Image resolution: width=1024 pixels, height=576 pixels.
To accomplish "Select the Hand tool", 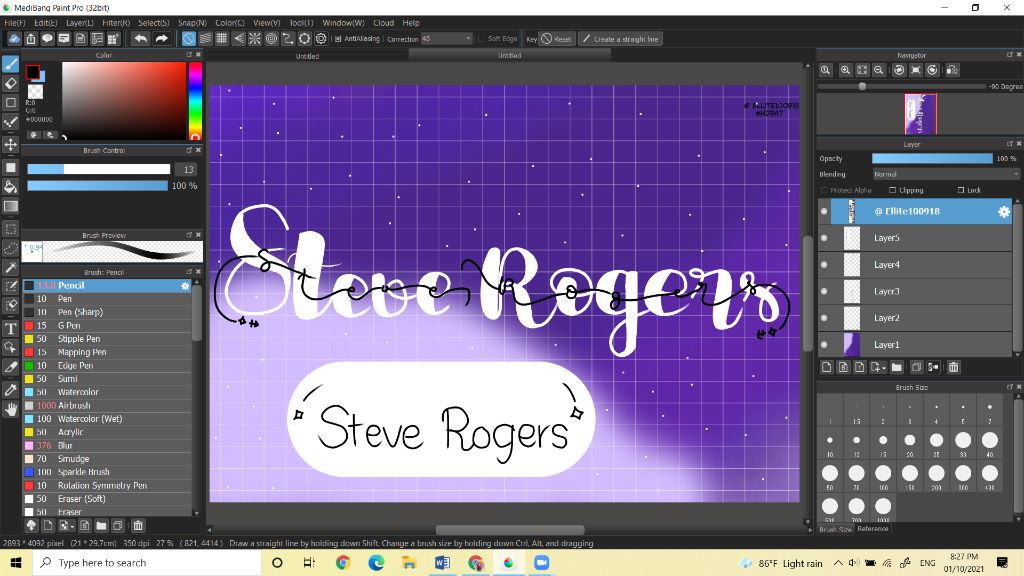I will point(10,409).
